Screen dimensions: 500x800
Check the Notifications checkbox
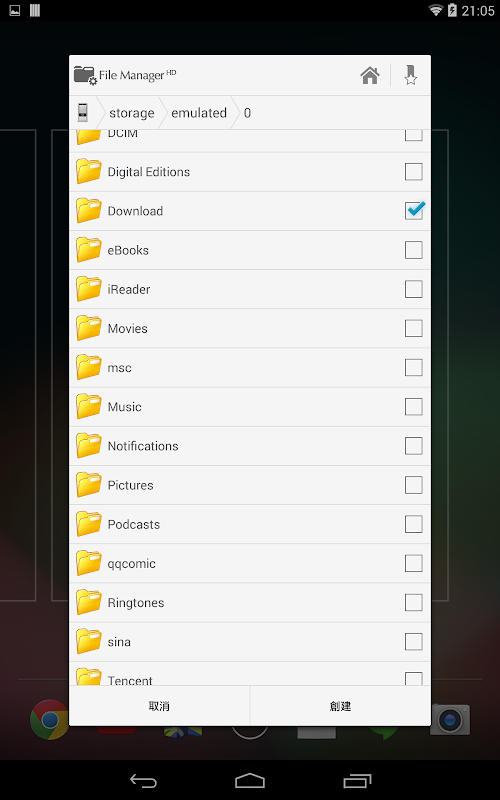coord(414,446)
